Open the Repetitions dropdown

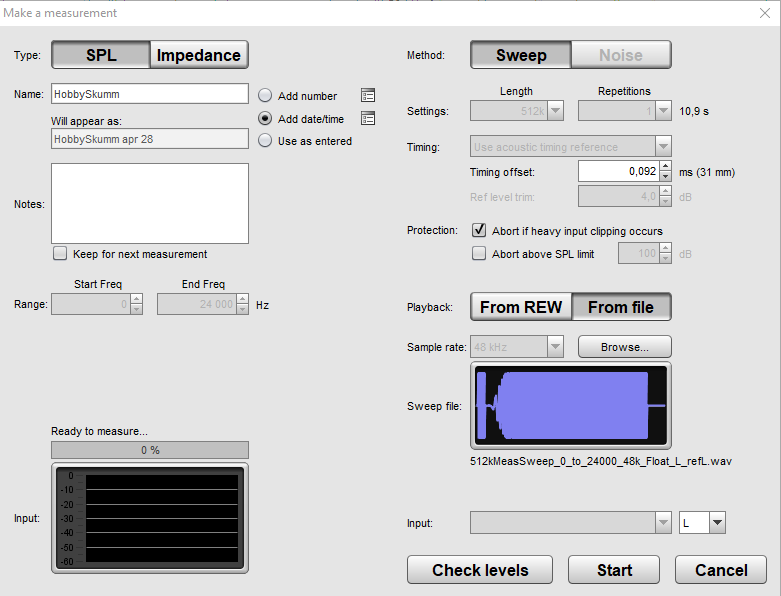point(663,111)
